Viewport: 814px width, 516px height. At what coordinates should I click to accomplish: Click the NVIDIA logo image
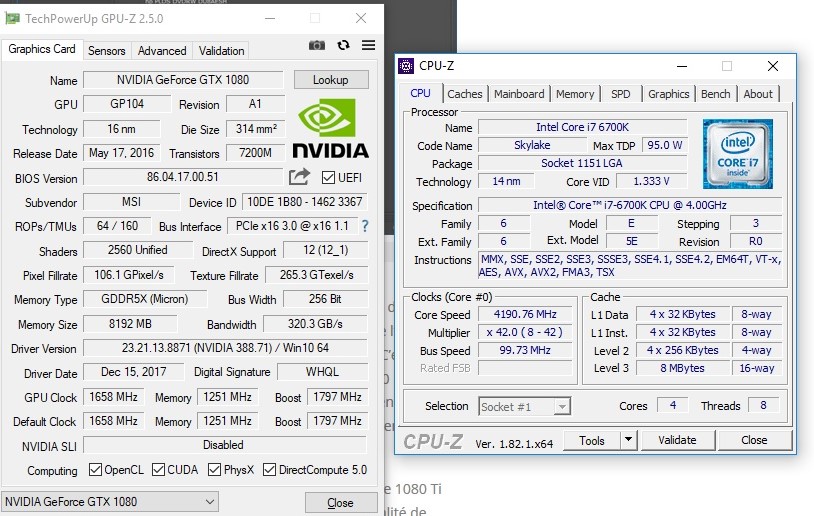click(x=331, y=129)
